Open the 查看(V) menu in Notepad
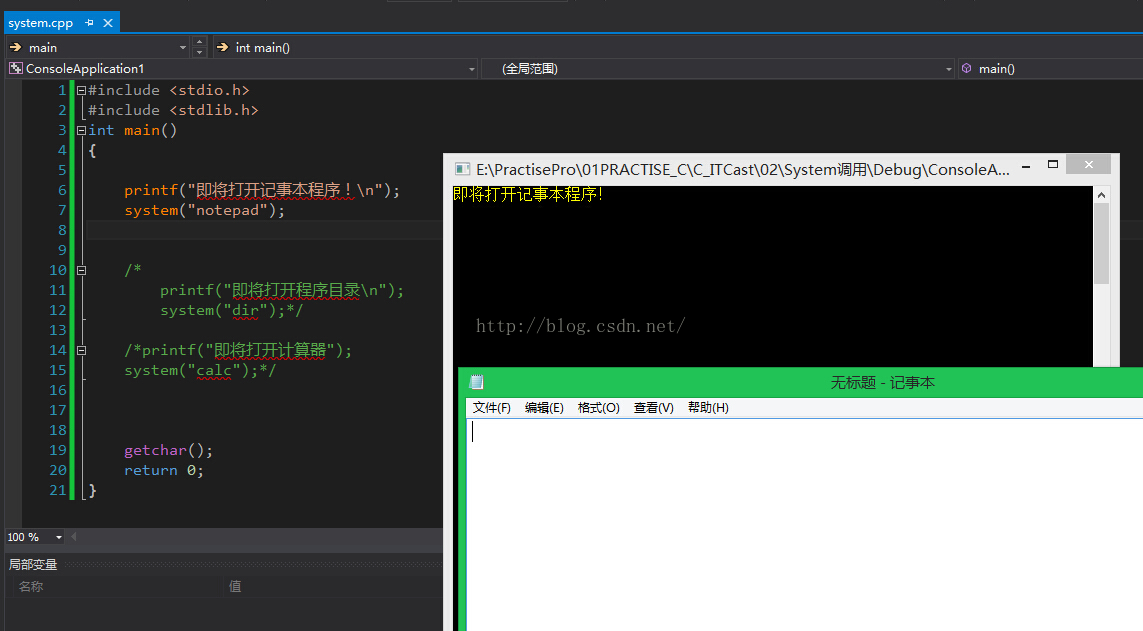1143x631 pixels. click(653, 408)
